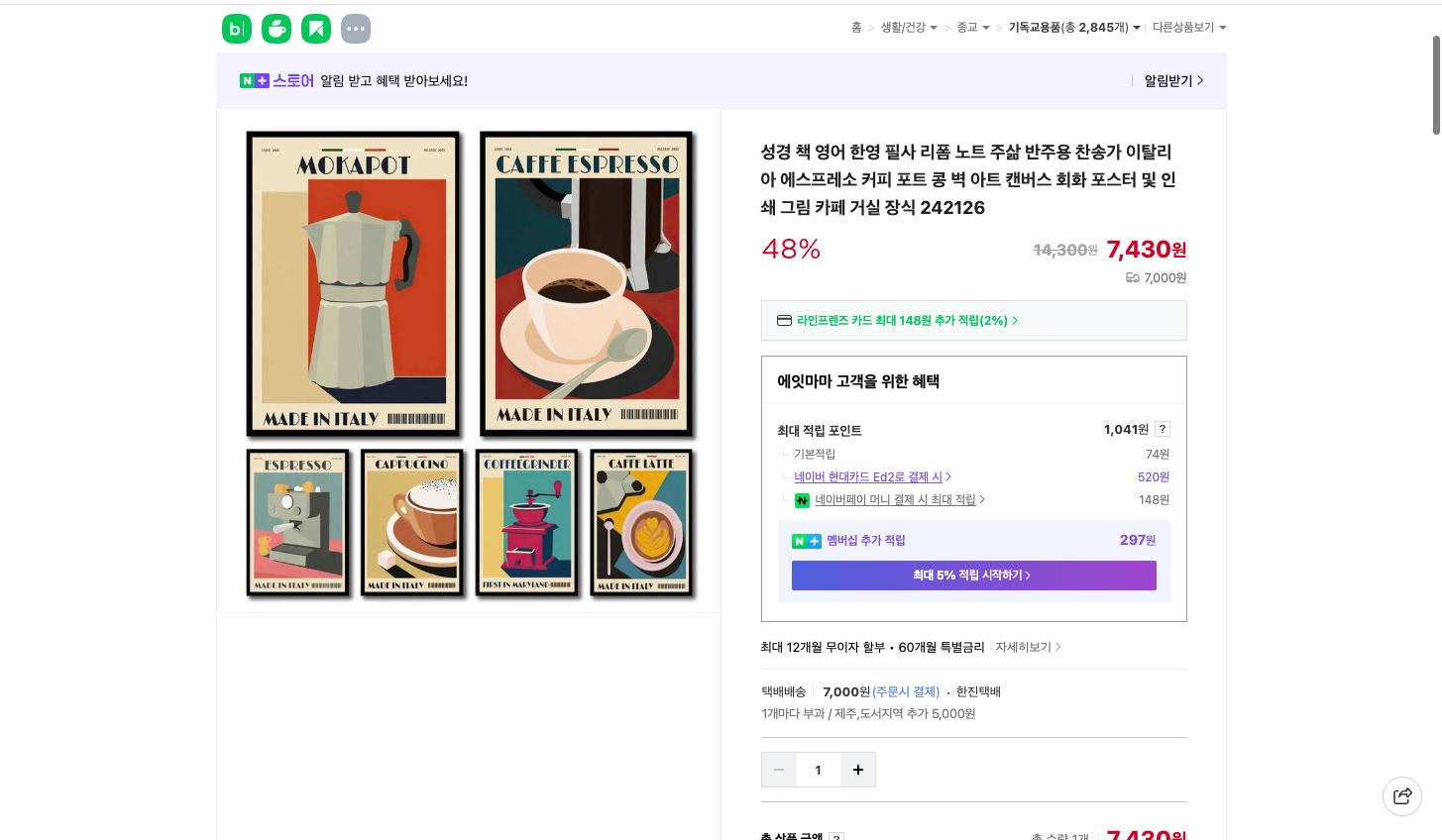Screen dimensions: 1442x840
Task: Click the N+ badge in 멤버십 추가 적립 row
Action: [x=805, y=542]
